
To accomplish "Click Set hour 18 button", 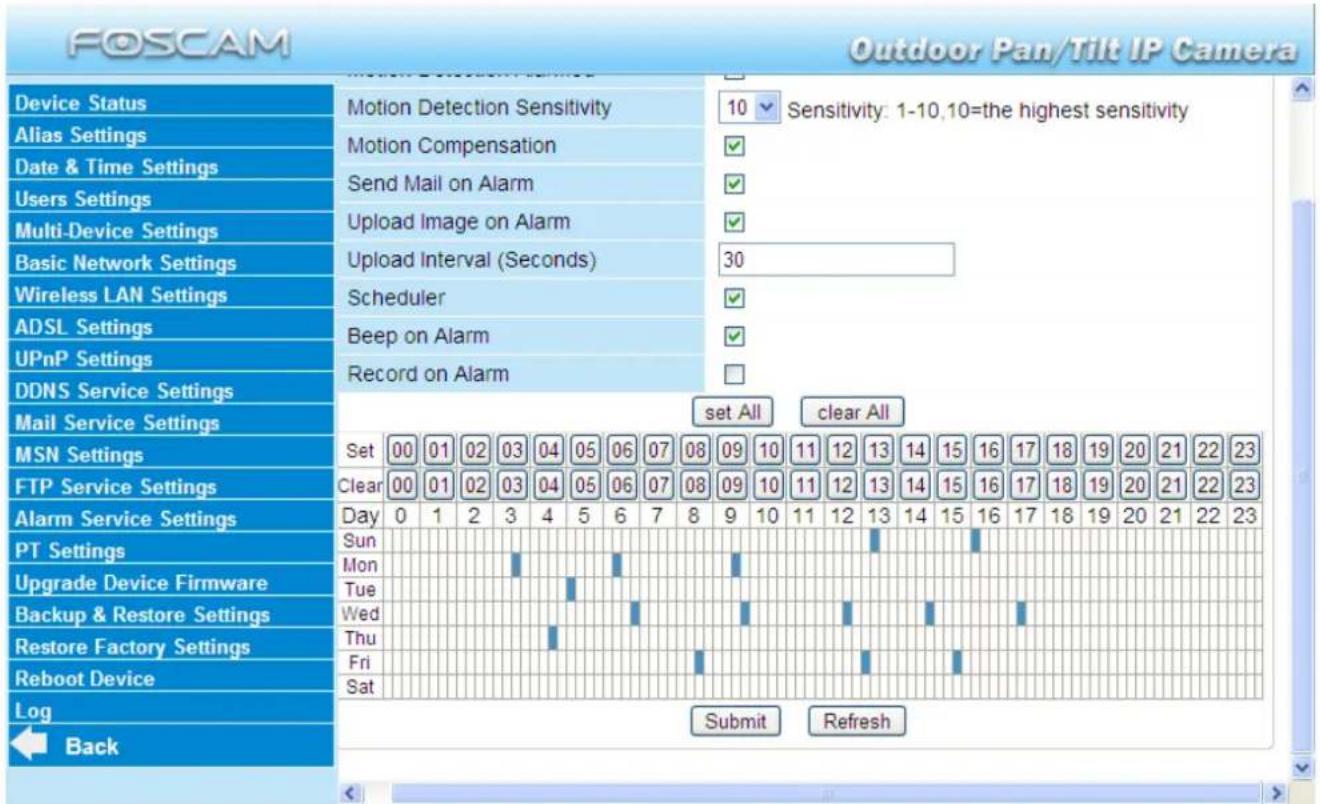I will click(1060, 449).
